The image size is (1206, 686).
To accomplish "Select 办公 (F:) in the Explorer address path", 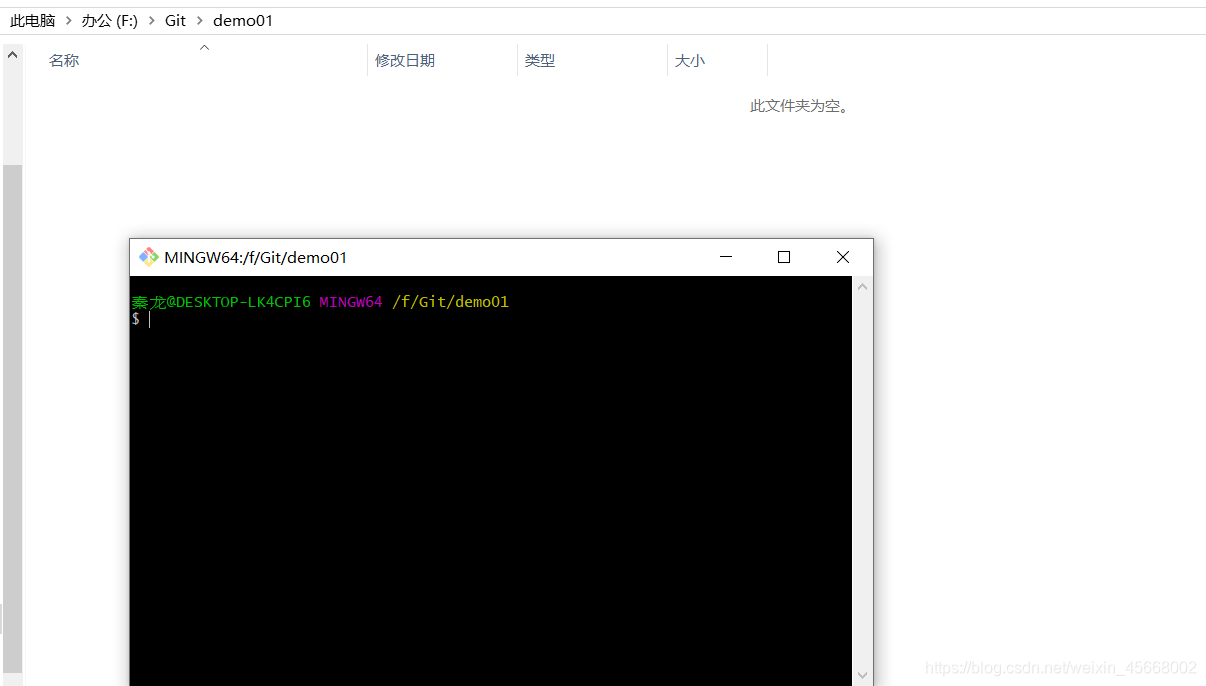I will coord(110,20).
